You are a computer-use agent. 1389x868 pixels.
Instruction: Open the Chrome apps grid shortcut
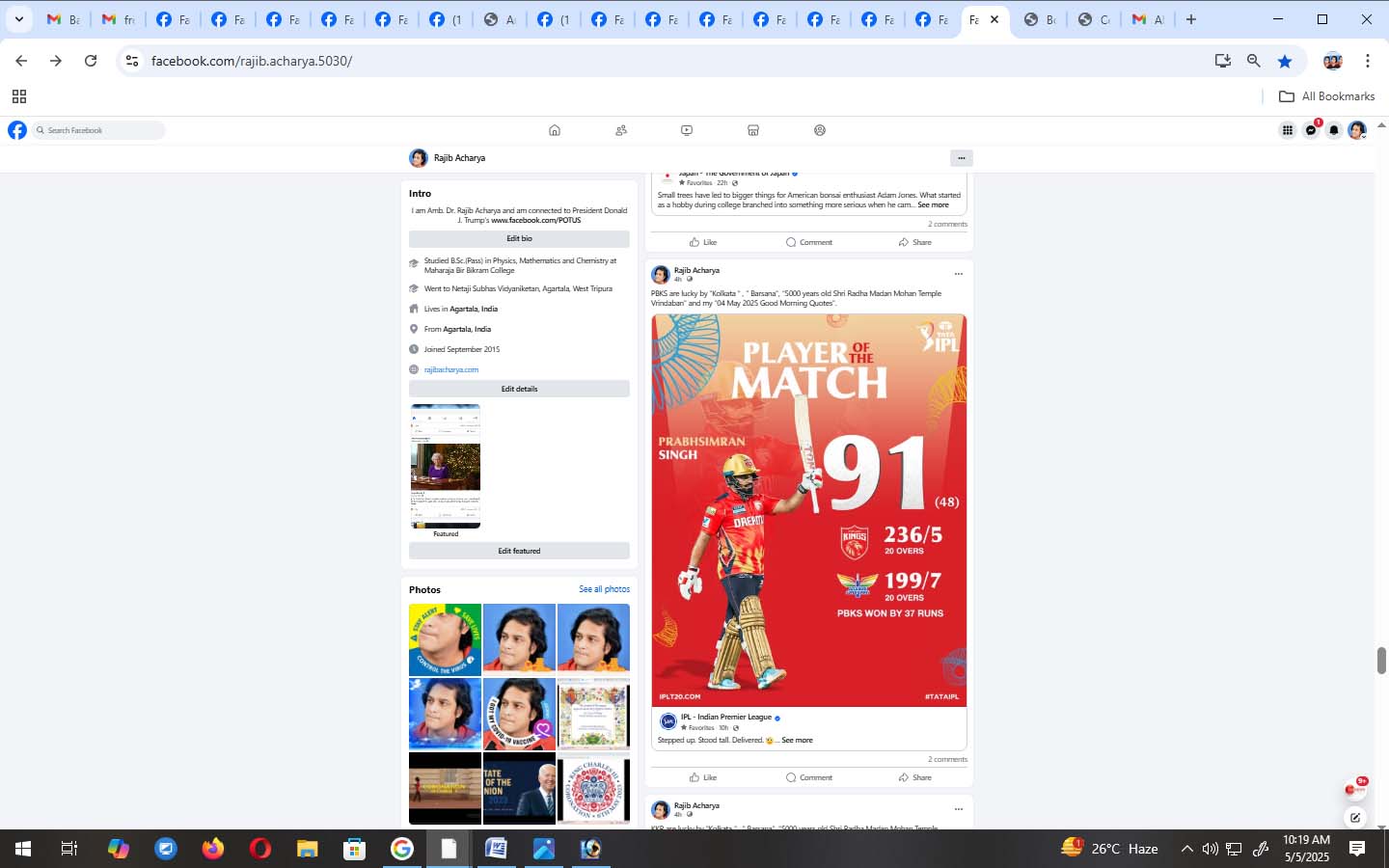18,96
